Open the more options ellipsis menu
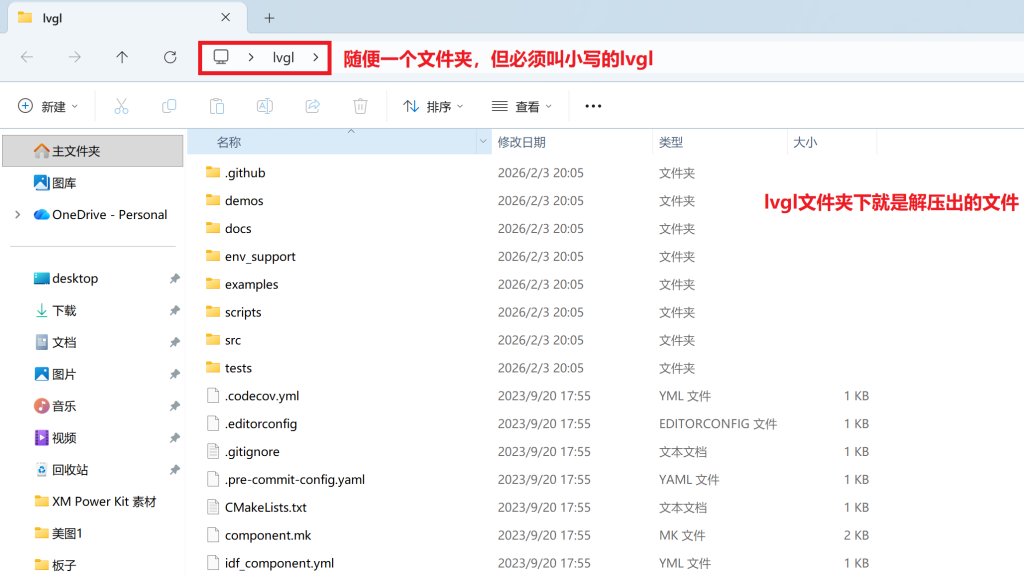This screenshot has height=576, width=1024. [x=593, y=106]
